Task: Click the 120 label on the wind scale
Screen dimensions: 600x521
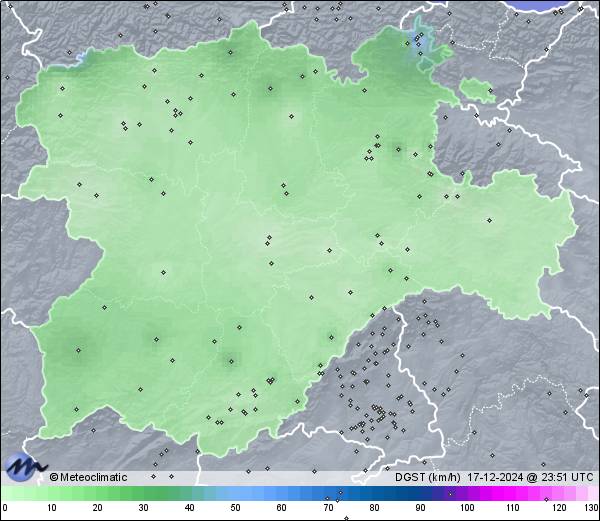Action: click(x=559, y=508)
